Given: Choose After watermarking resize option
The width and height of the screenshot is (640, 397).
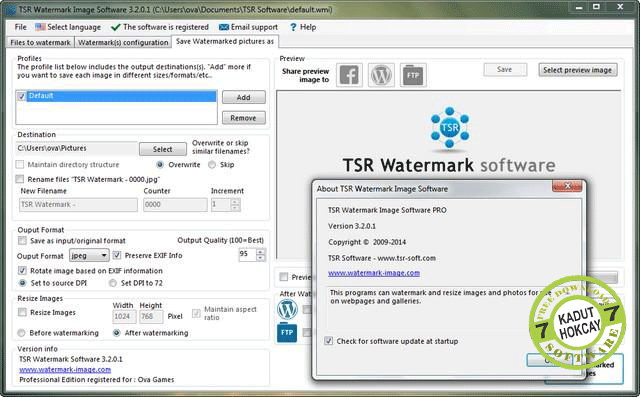Looking at the screenshot, I should (117, 333).
